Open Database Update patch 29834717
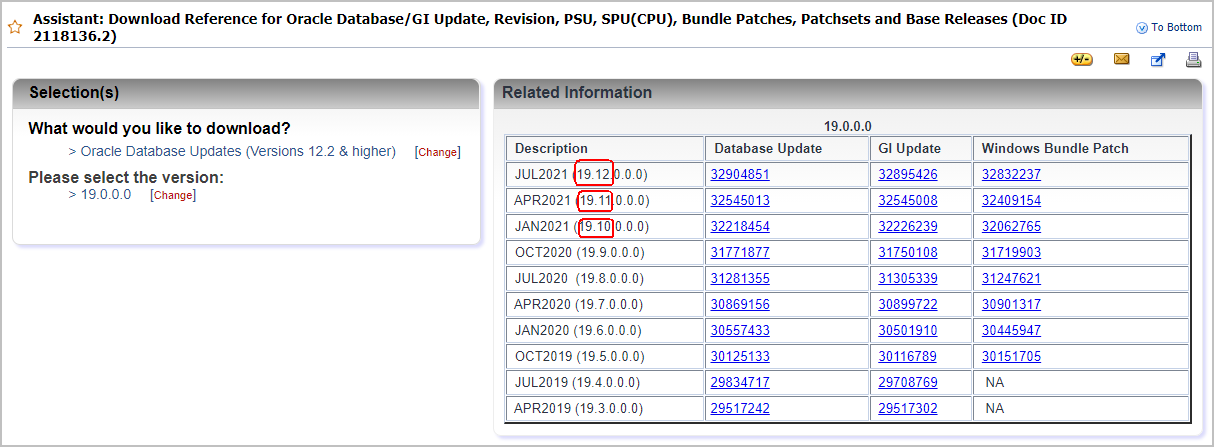The height and width of the screenshot is (447, 1214). pos(740,382)
